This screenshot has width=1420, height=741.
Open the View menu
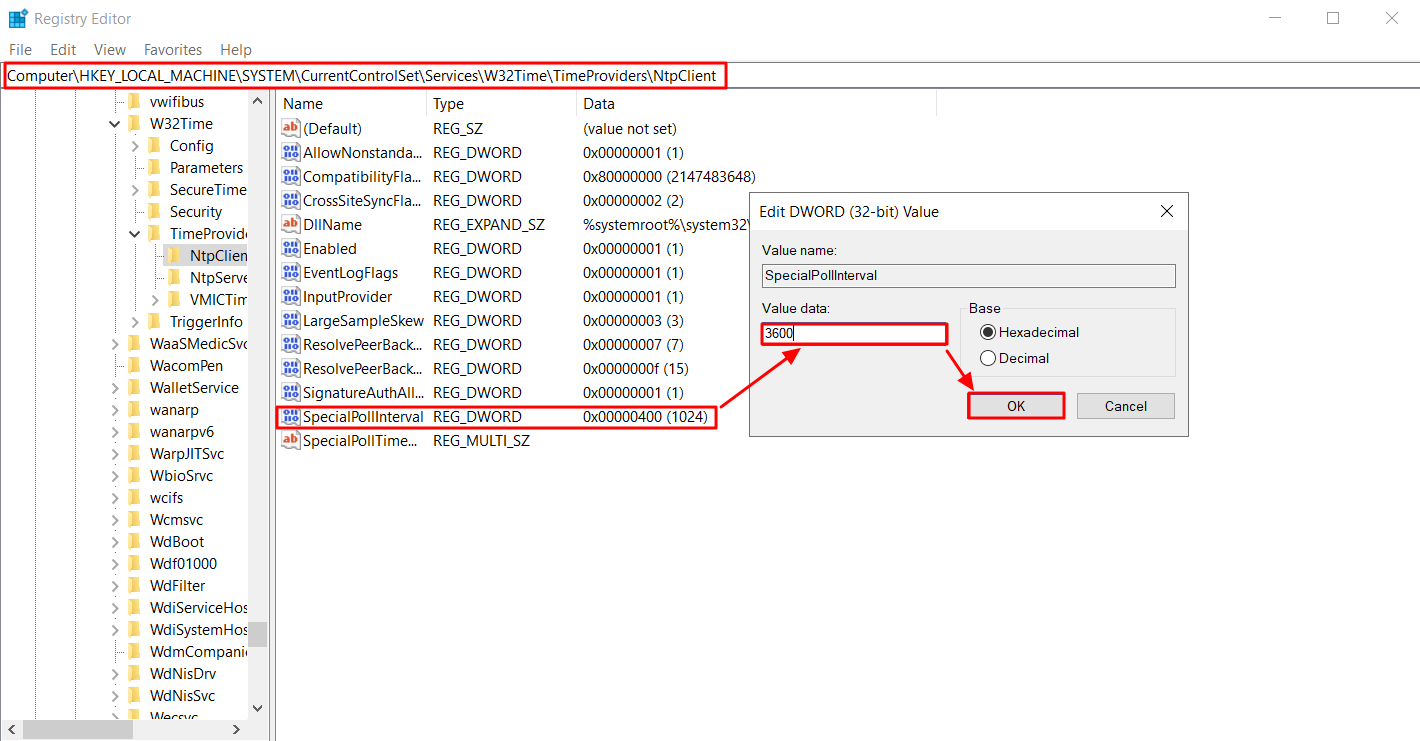pyautogui.click(x=110, y=49)
